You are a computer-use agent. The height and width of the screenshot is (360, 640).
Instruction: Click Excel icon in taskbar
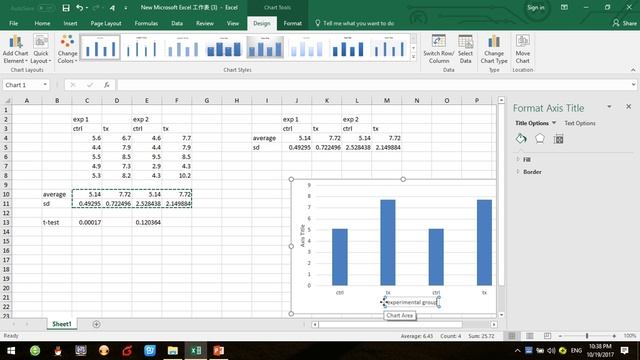196,351
